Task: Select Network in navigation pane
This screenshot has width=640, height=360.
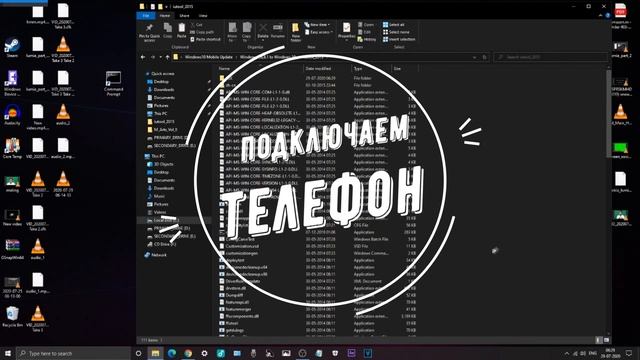Action: point(156,255)
